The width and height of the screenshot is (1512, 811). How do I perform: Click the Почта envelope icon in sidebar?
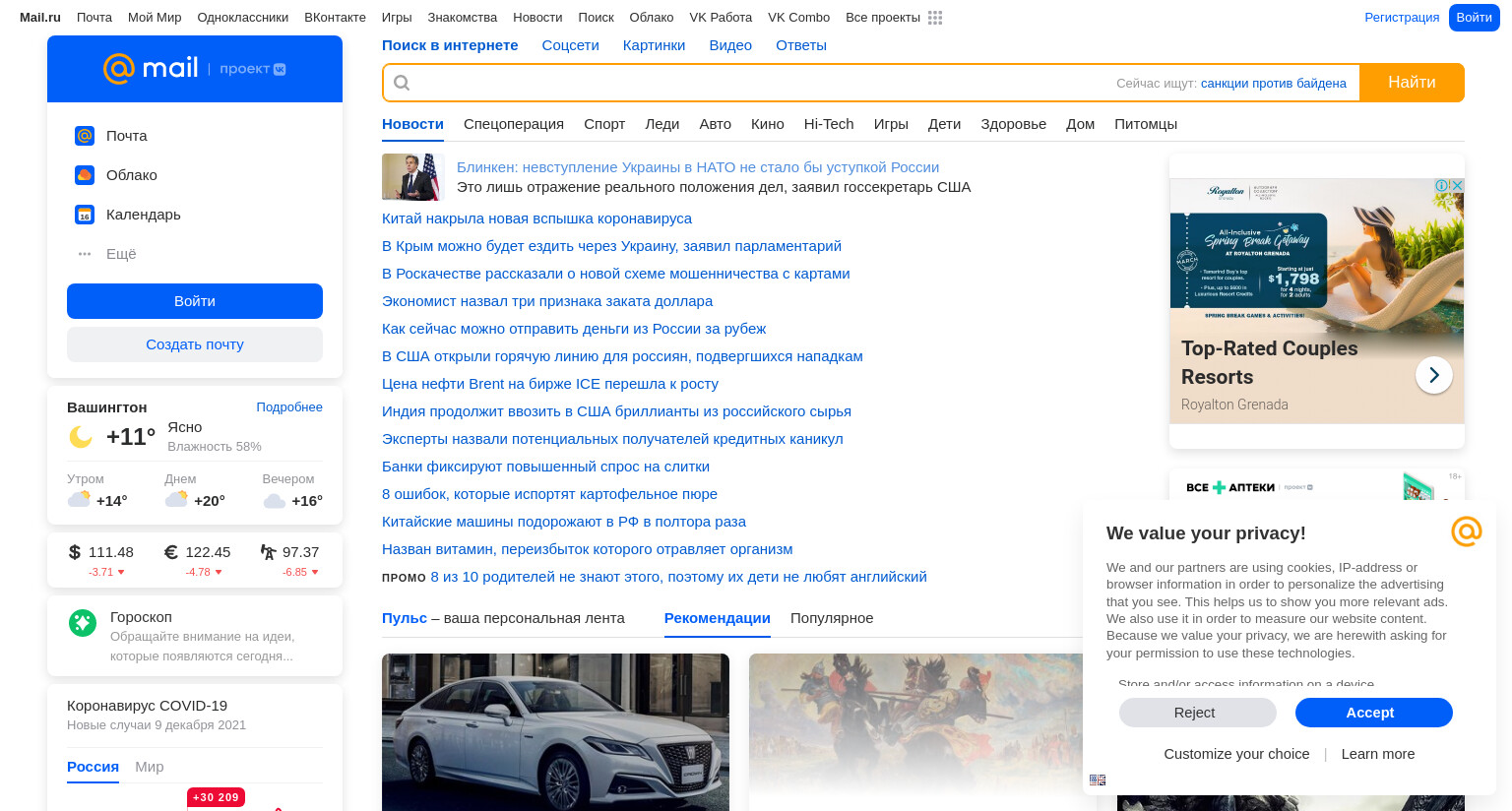[x=85, y=136]
